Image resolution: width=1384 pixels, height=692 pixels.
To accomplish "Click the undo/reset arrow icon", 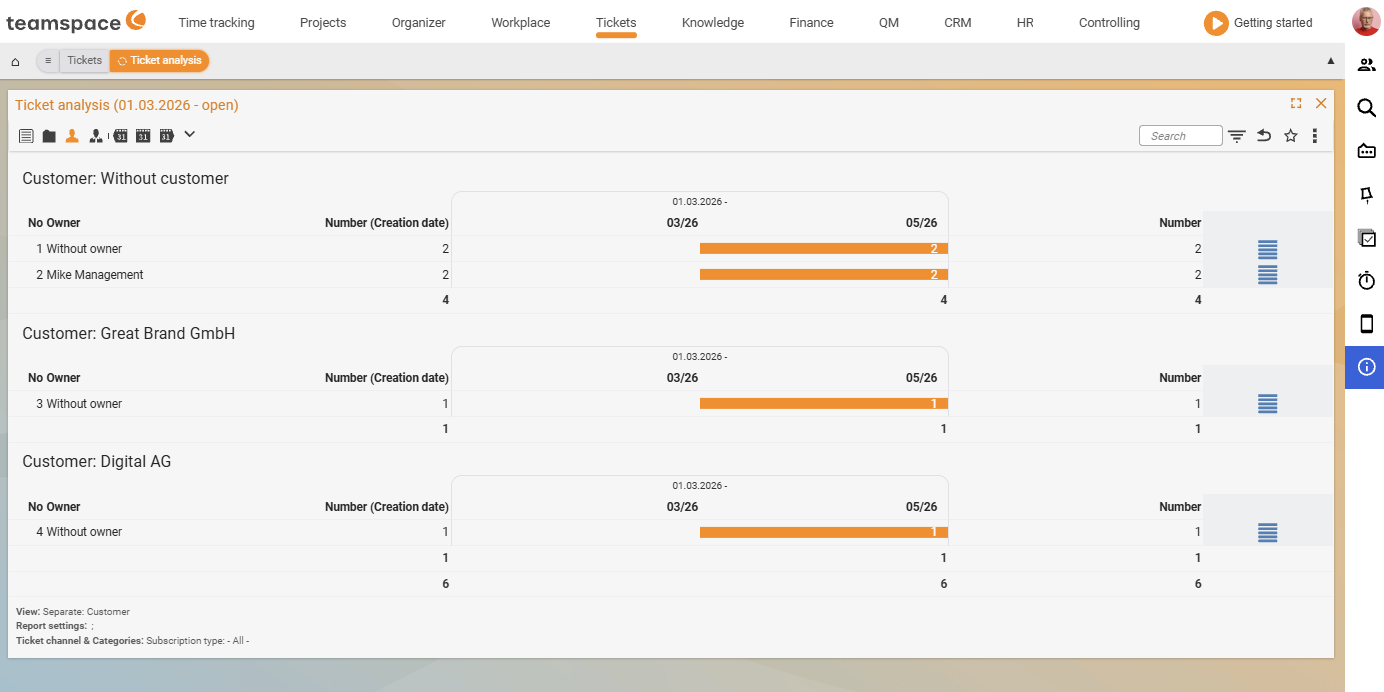I will (1264, 136).
